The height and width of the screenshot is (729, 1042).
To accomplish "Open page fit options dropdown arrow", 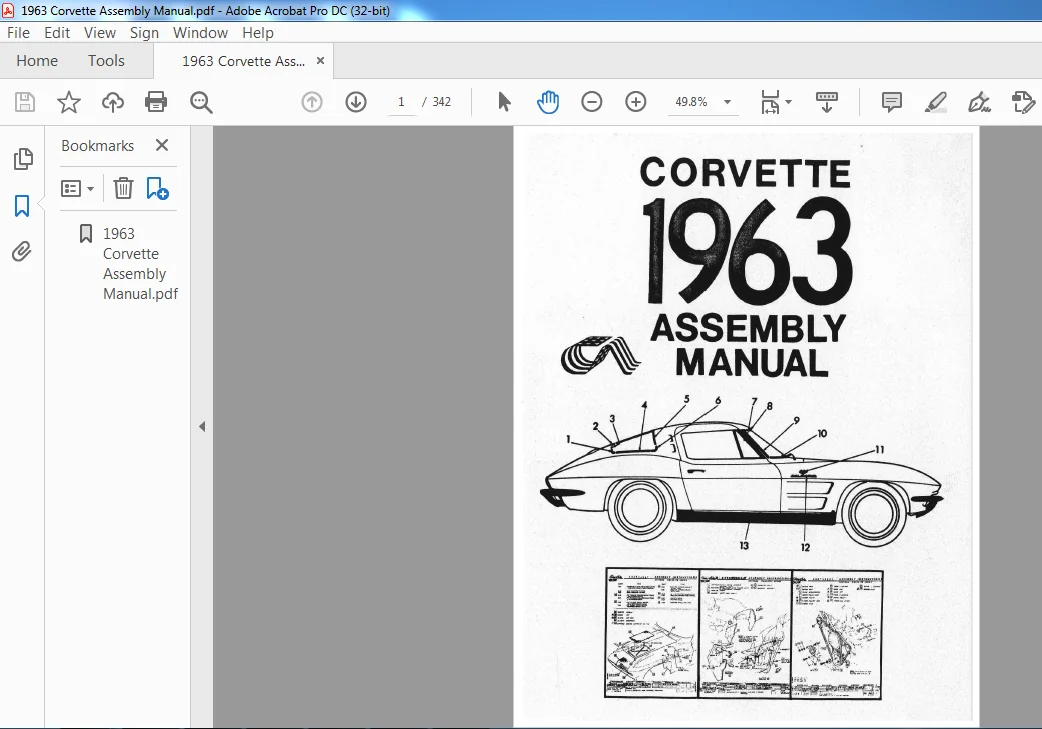I will pos(789,102).
